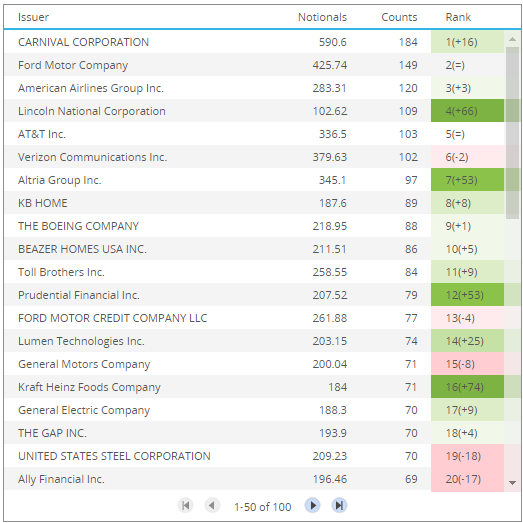This screenshot has width=523, height=523.
Task: Select the Ally Financial Inc. issuer
Action: click(61, 479)
